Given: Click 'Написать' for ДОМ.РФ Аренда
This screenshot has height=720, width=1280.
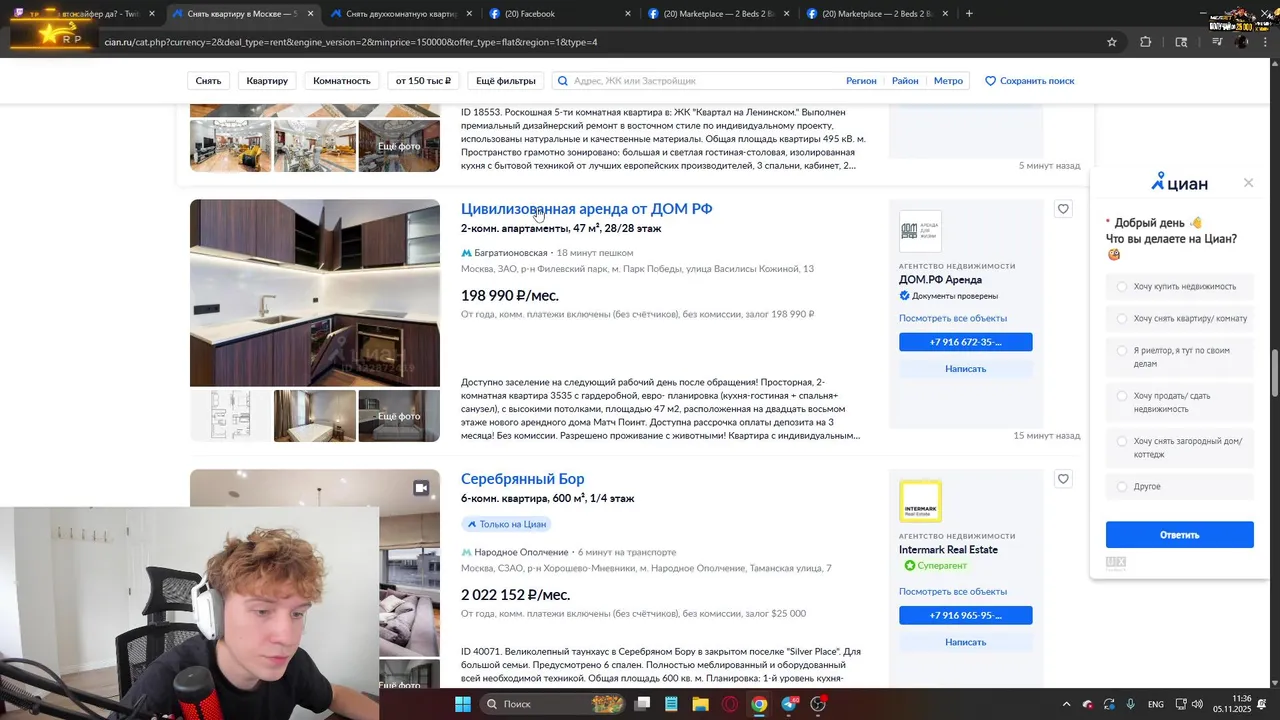Looking at the screenshot, I should tap(965, 369).
